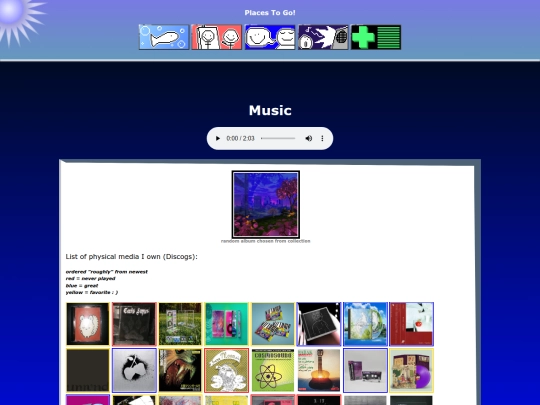Open the sunset guitar album thumbnail
Screen dimensions: 540x405
coord(319,371)
